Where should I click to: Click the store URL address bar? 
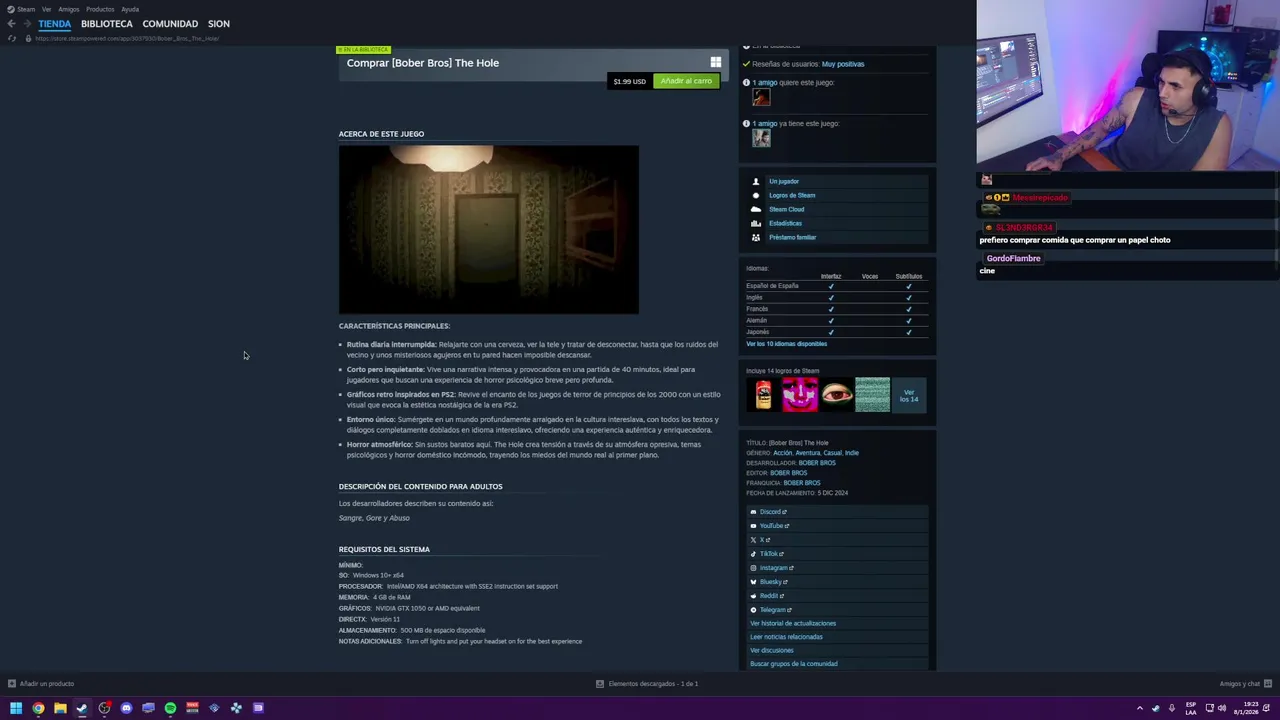pos(127,38)
